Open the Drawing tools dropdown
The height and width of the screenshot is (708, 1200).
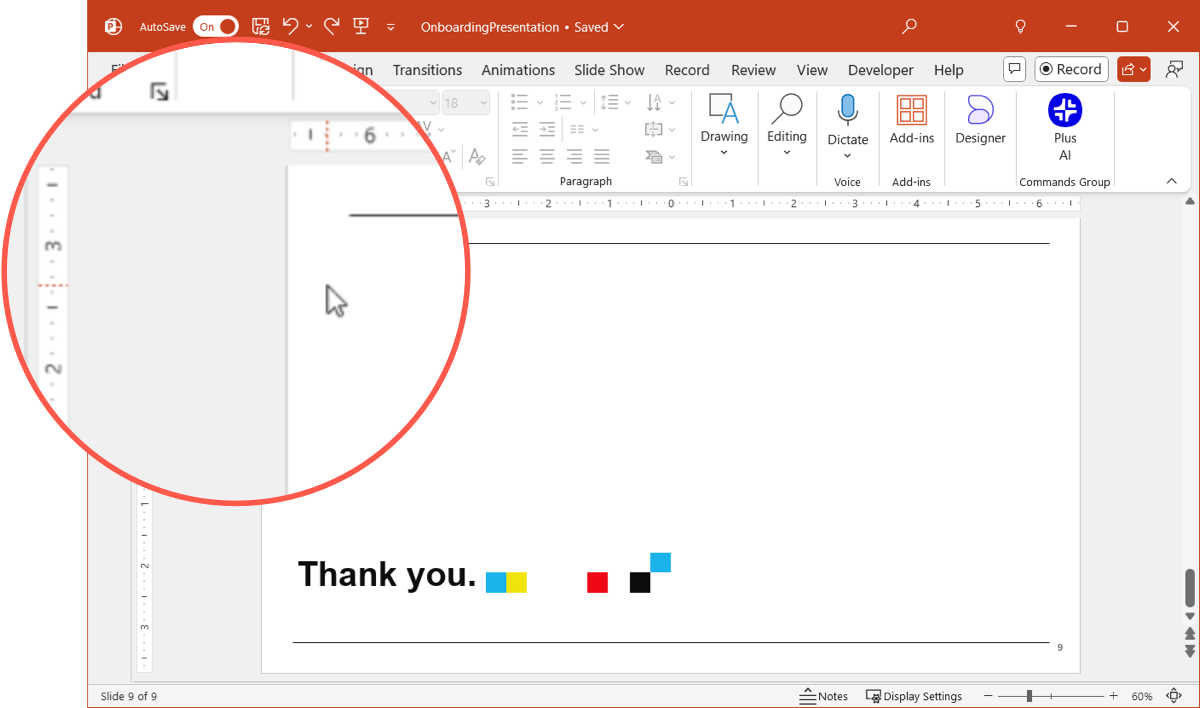[x=724, y=125]
